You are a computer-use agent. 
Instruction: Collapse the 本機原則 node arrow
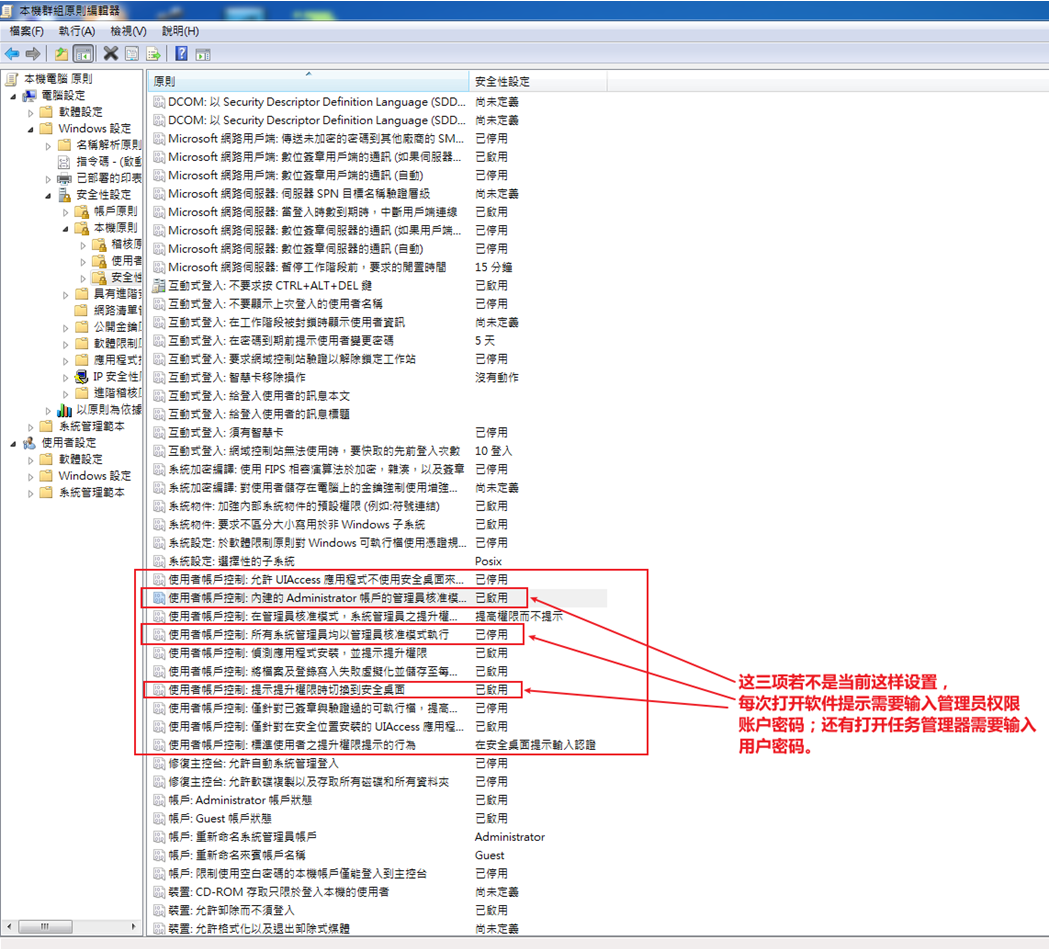pos(65,229)
